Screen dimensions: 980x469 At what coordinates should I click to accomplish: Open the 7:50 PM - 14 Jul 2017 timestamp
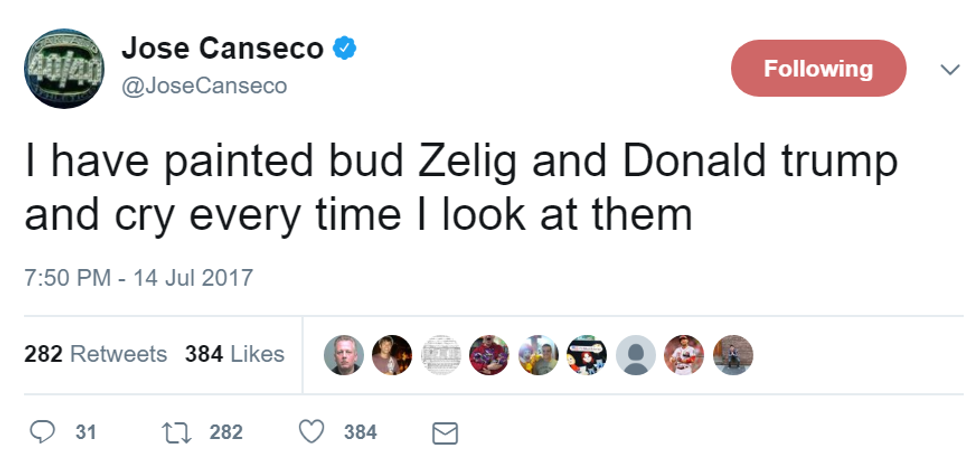(139, 277)
